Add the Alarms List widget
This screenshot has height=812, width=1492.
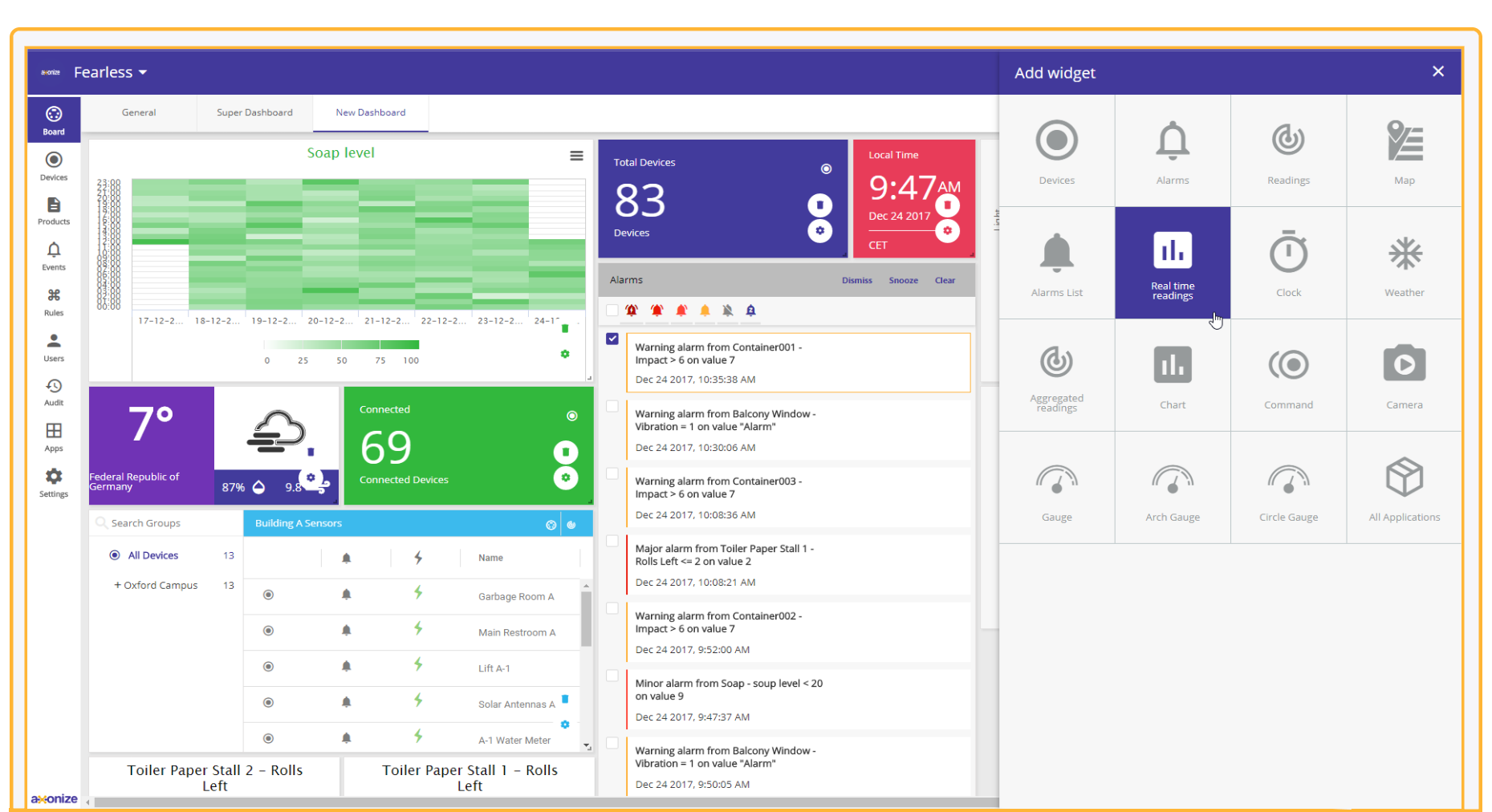click(x=1056, y=263)
